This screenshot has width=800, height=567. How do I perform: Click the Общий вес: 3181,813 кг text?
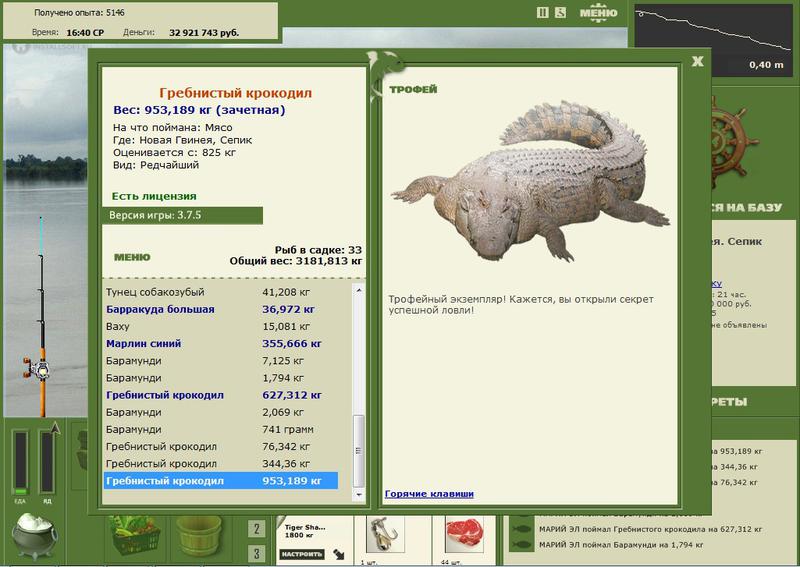pyautogui.click(x=296, y=261)
